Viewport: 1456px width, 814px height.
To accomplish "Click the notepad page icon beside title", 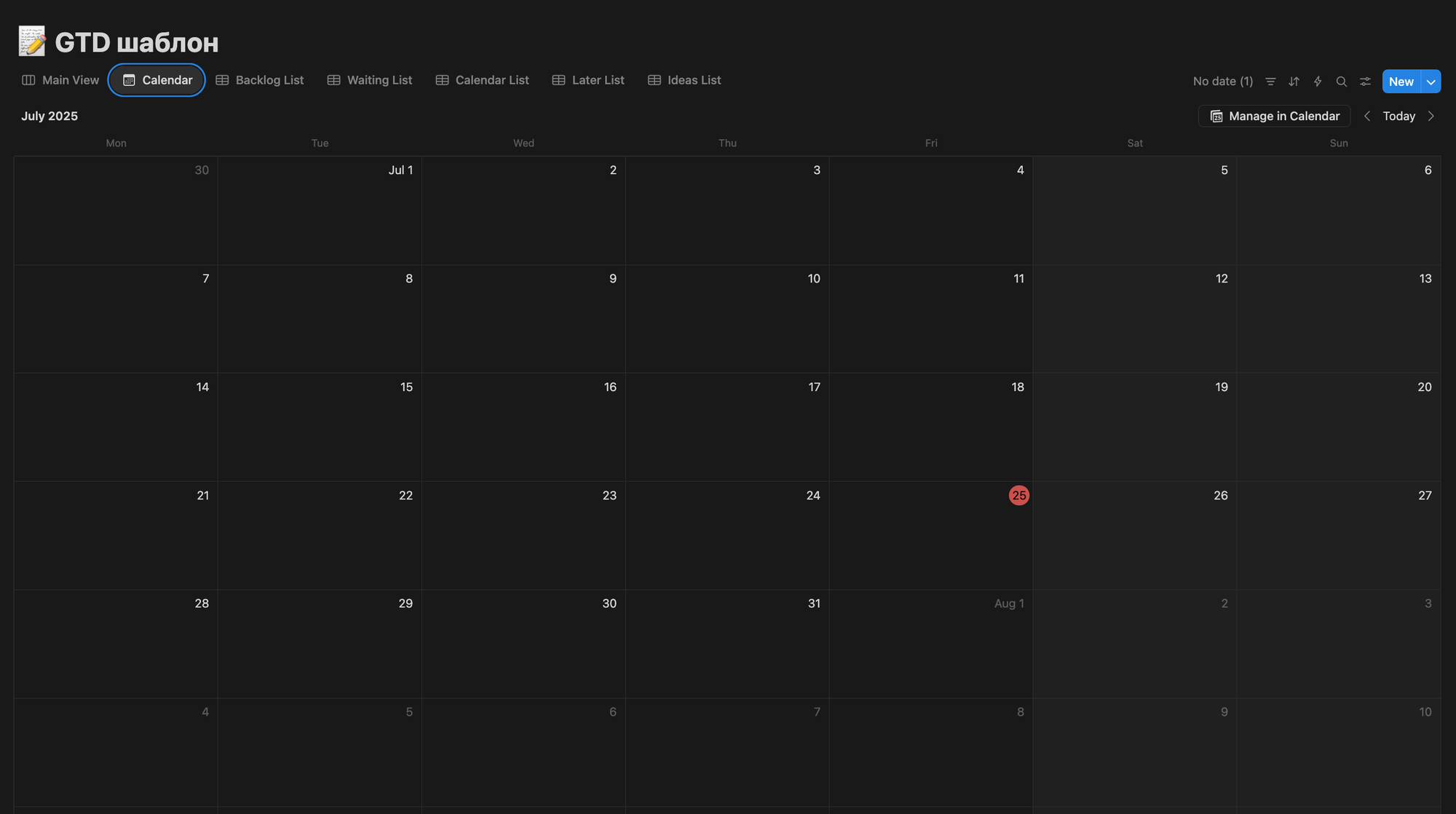I will tap(32, 42).
